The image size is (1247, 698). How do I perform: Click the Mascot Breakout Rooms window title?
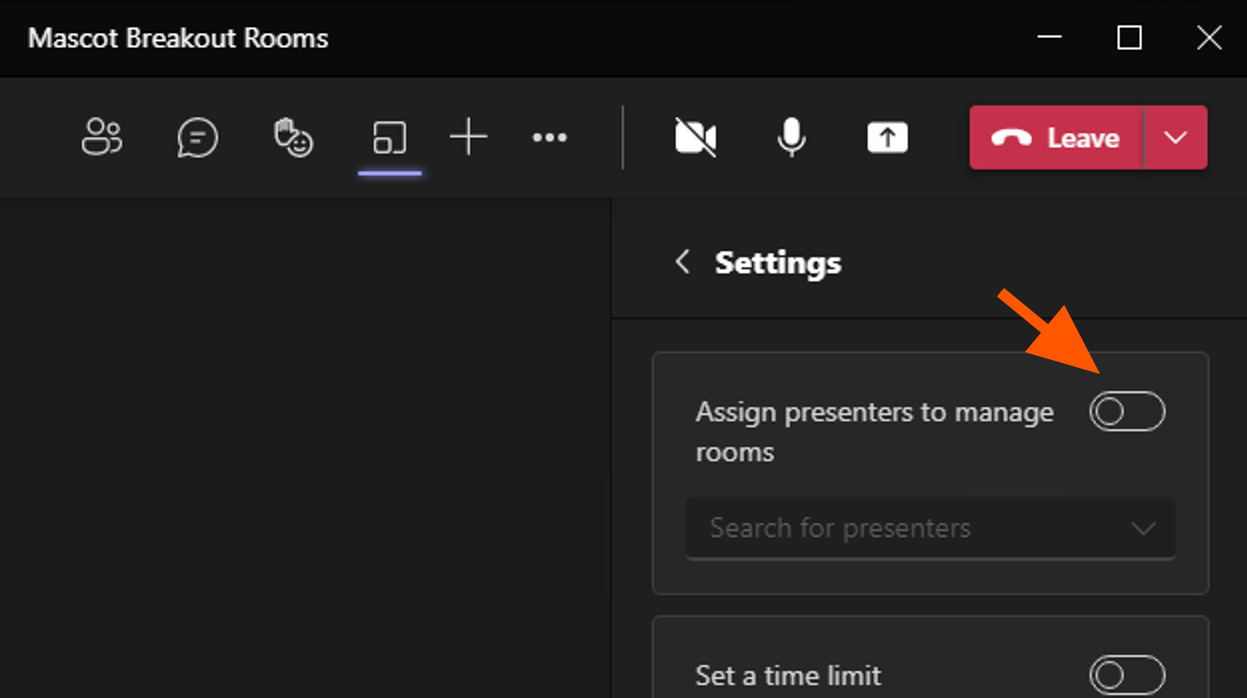tap(178, 38)
